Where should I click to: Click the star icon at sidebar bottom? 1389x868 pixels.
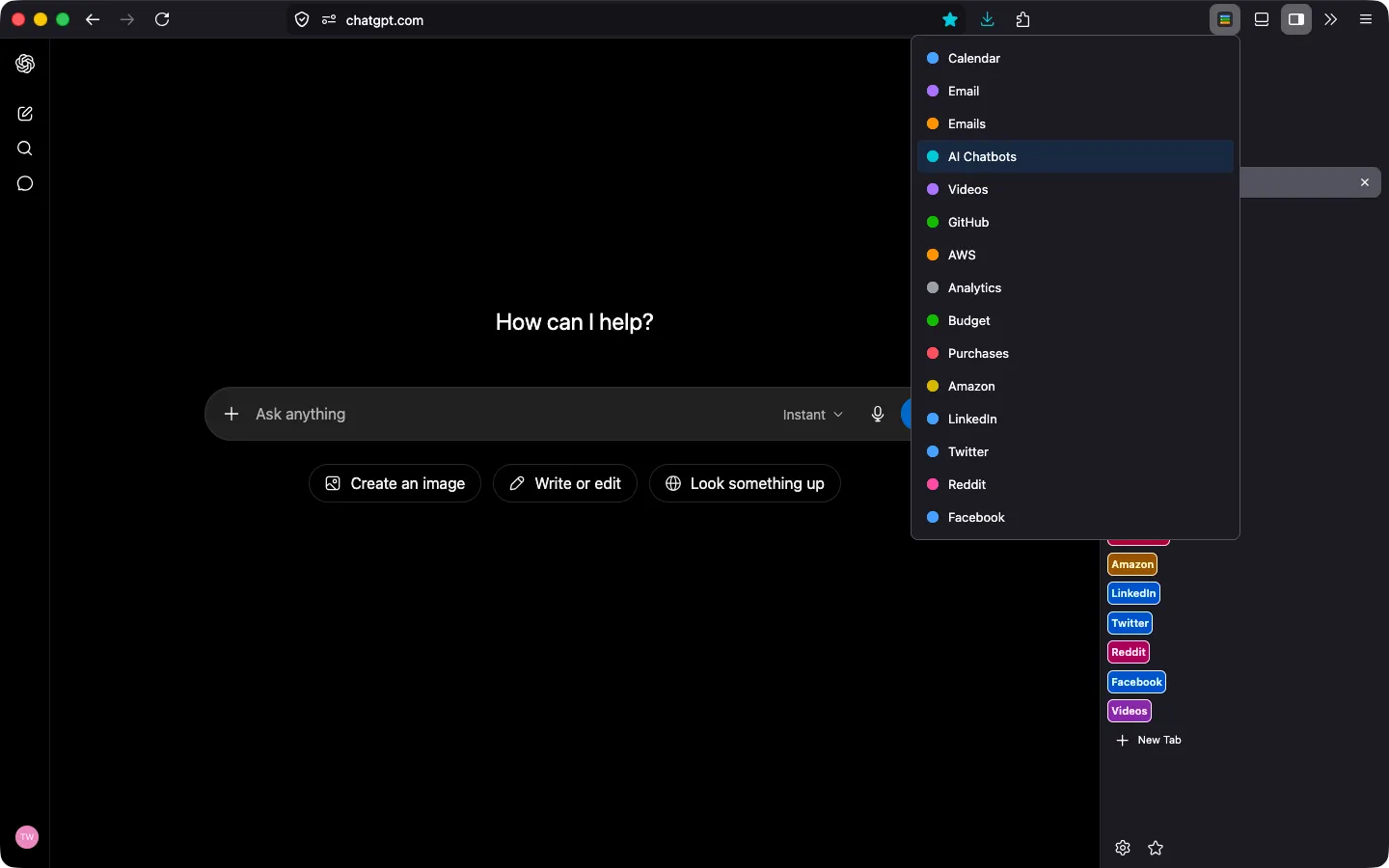pyautogui.click(x=1156, y=848)
